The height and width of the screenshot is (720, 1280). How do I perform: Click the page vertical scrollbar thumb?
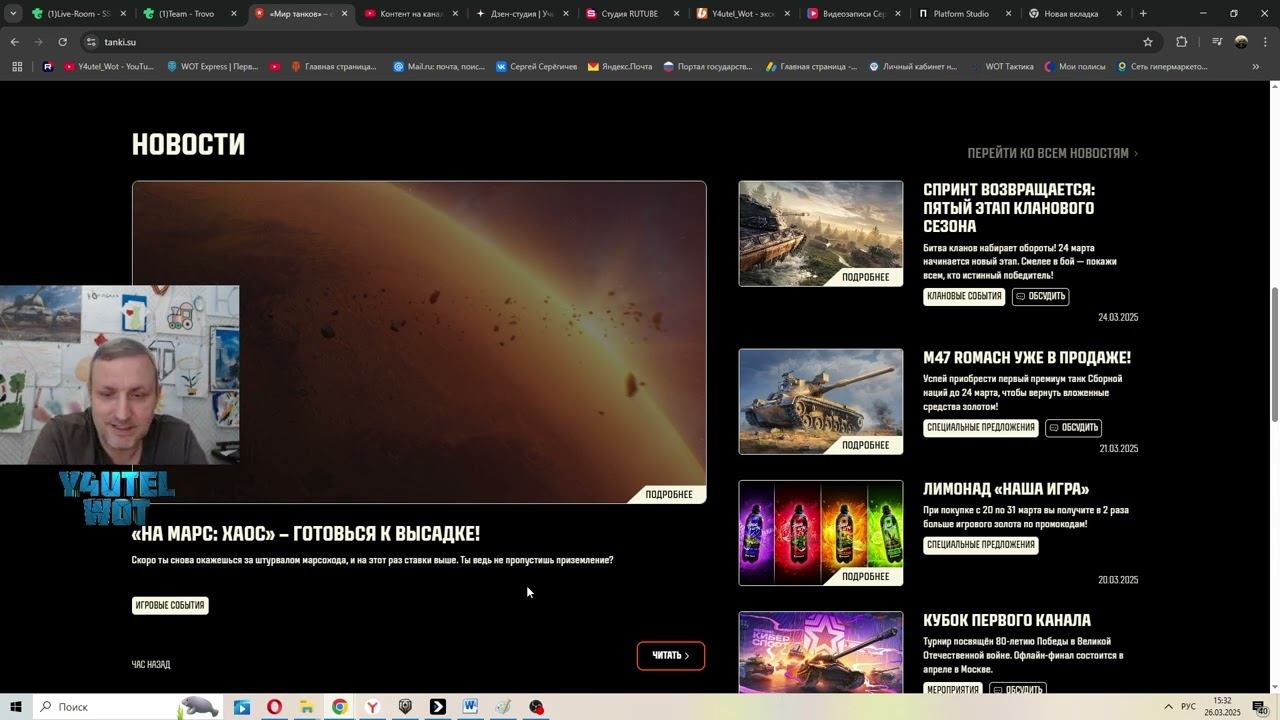coord(1273,355)
